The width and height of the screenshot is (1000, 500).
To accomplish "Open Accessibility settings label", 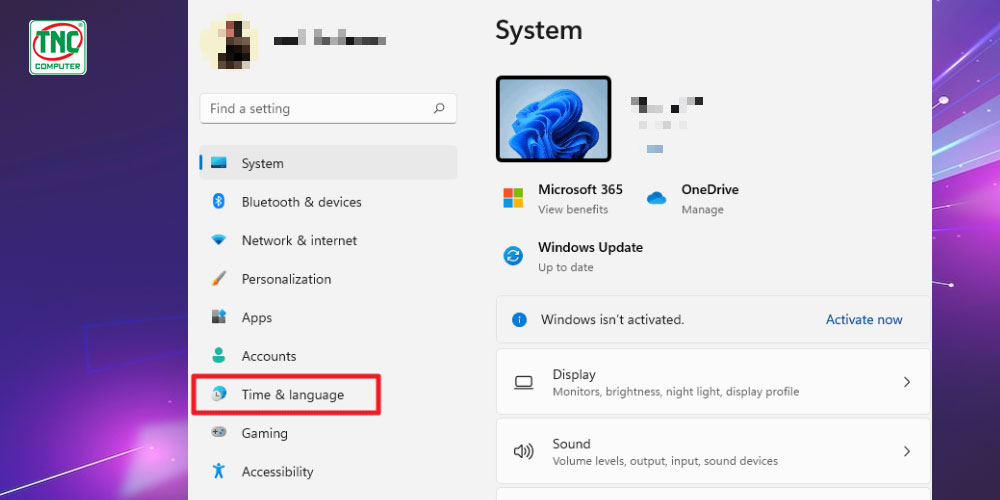I will 277,472.
